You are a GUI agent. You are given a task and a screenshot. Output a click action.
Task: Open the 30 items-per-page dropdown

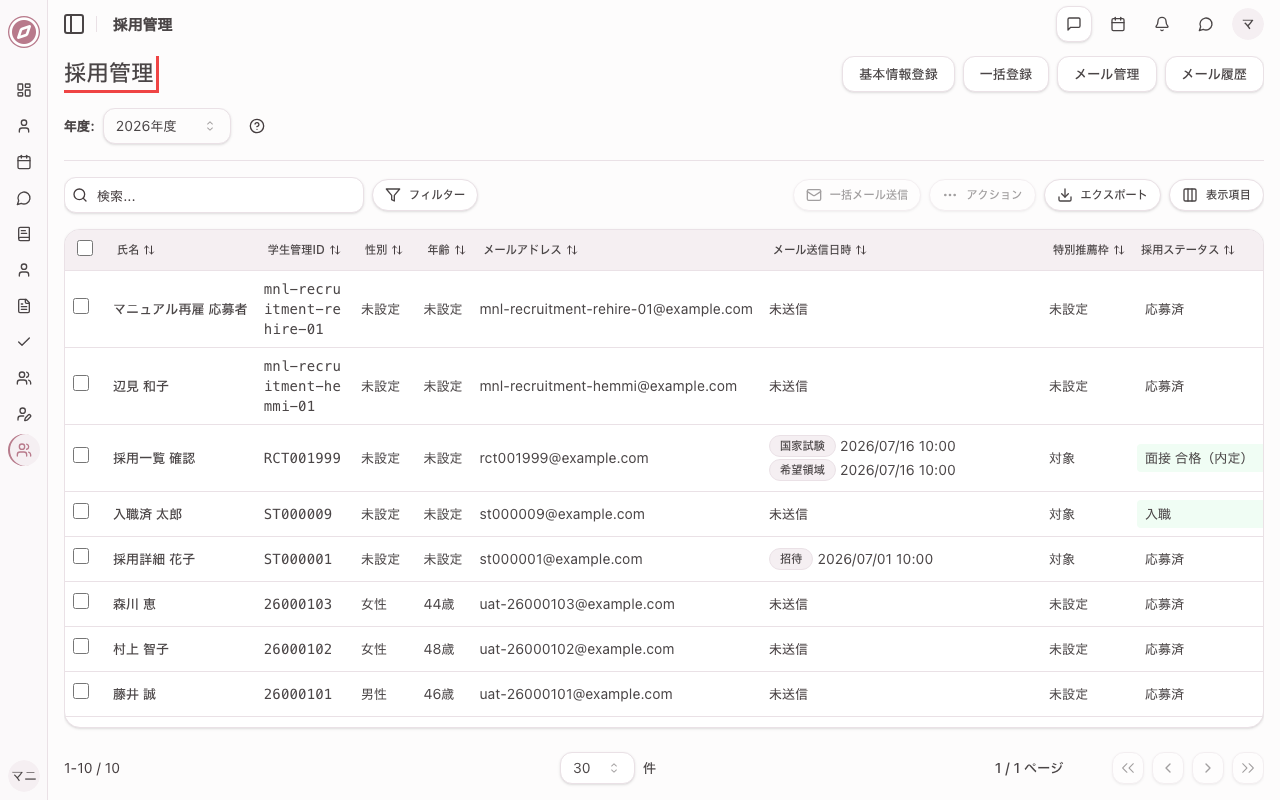coord(597,768)
